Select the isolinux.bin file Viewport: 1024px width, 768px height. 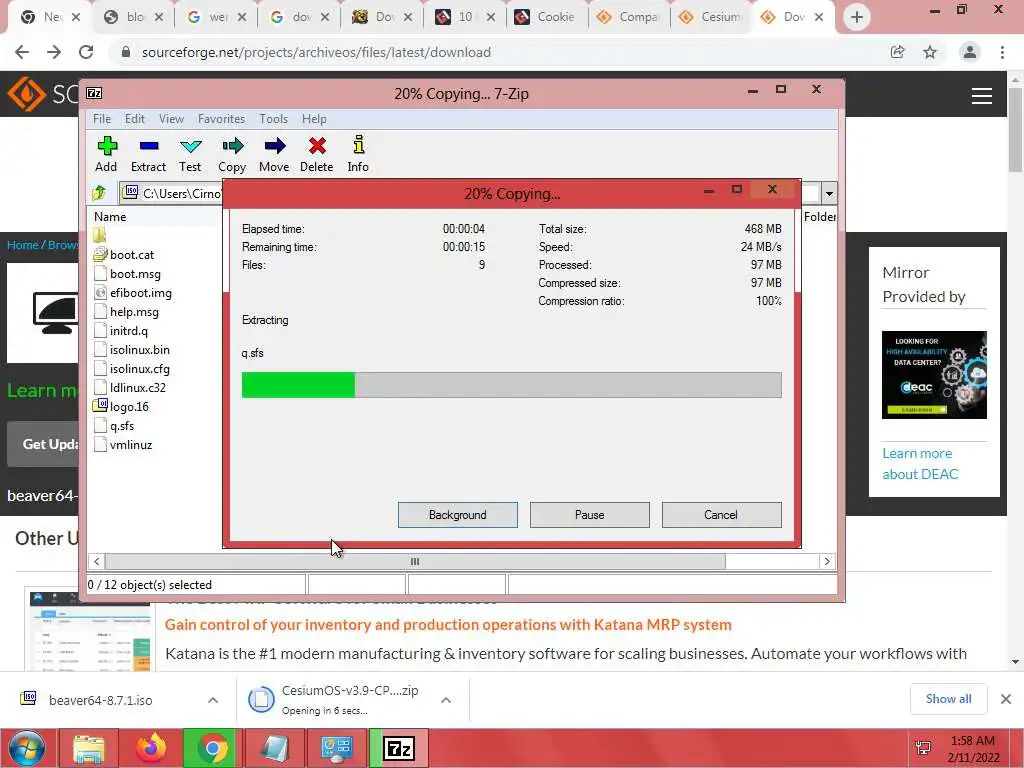139,349
